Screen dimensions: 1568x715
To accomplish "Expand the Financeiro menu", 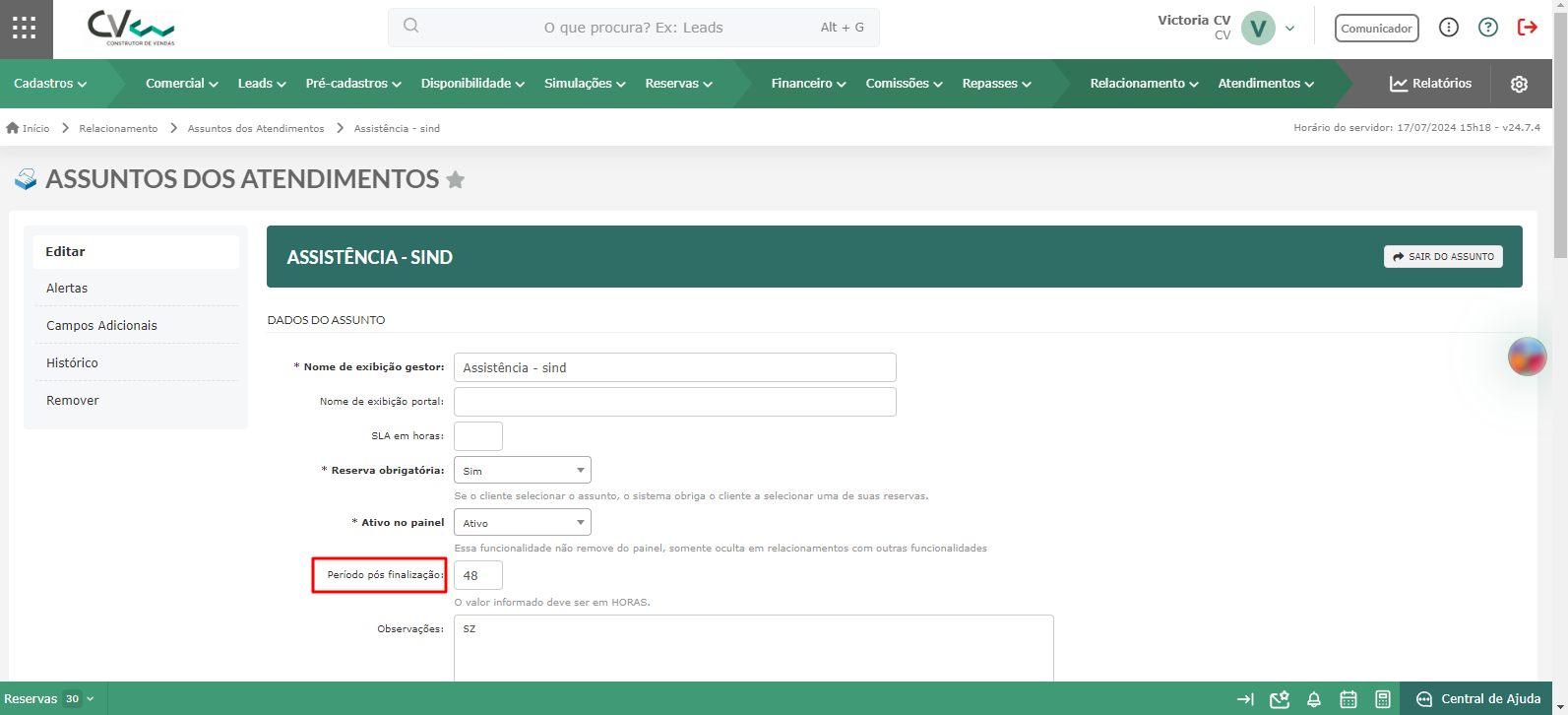I will tap(809, 84).
